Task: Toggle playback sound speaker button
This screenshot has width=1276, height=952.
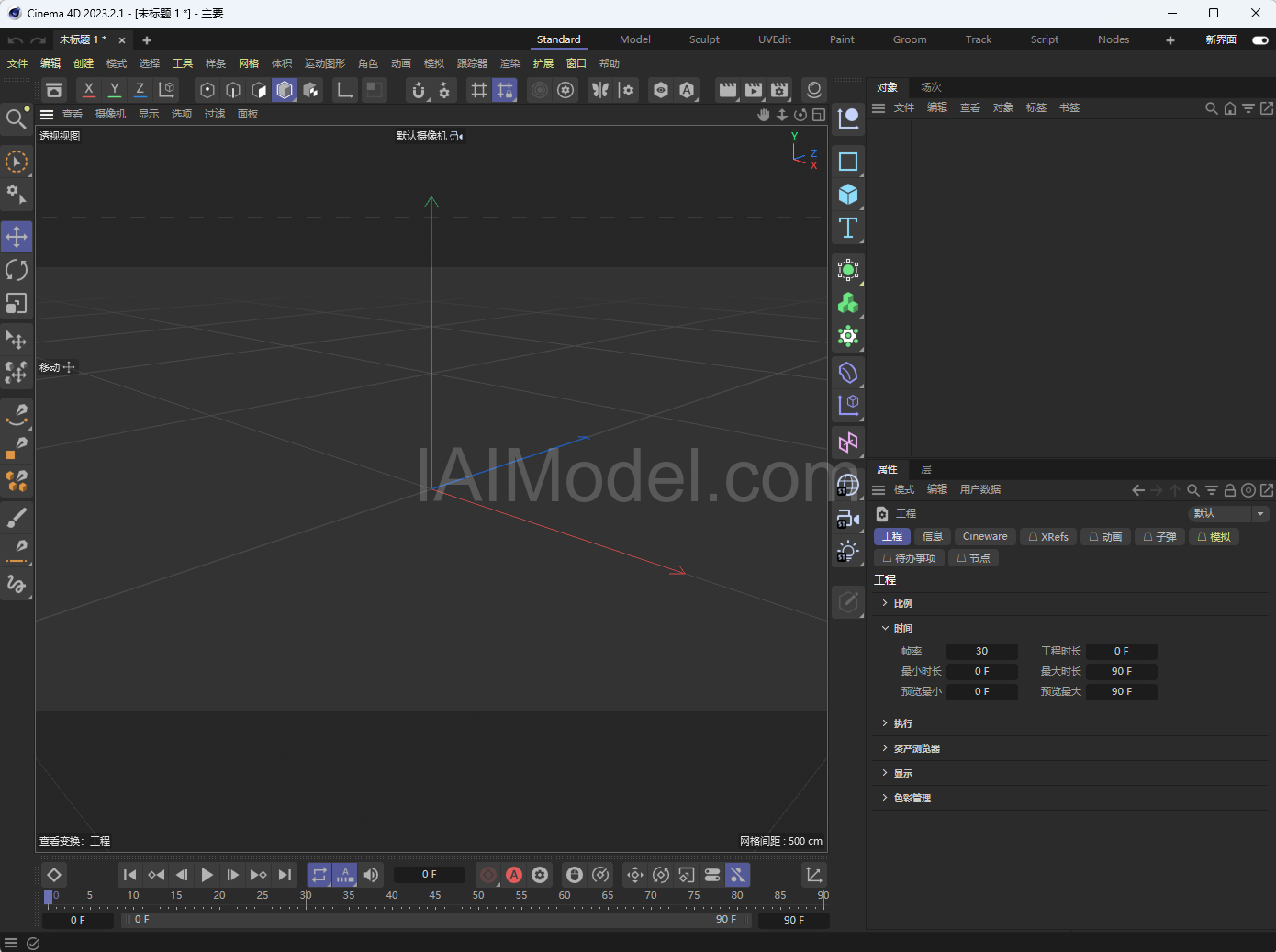Action: [x=371, y=875]
